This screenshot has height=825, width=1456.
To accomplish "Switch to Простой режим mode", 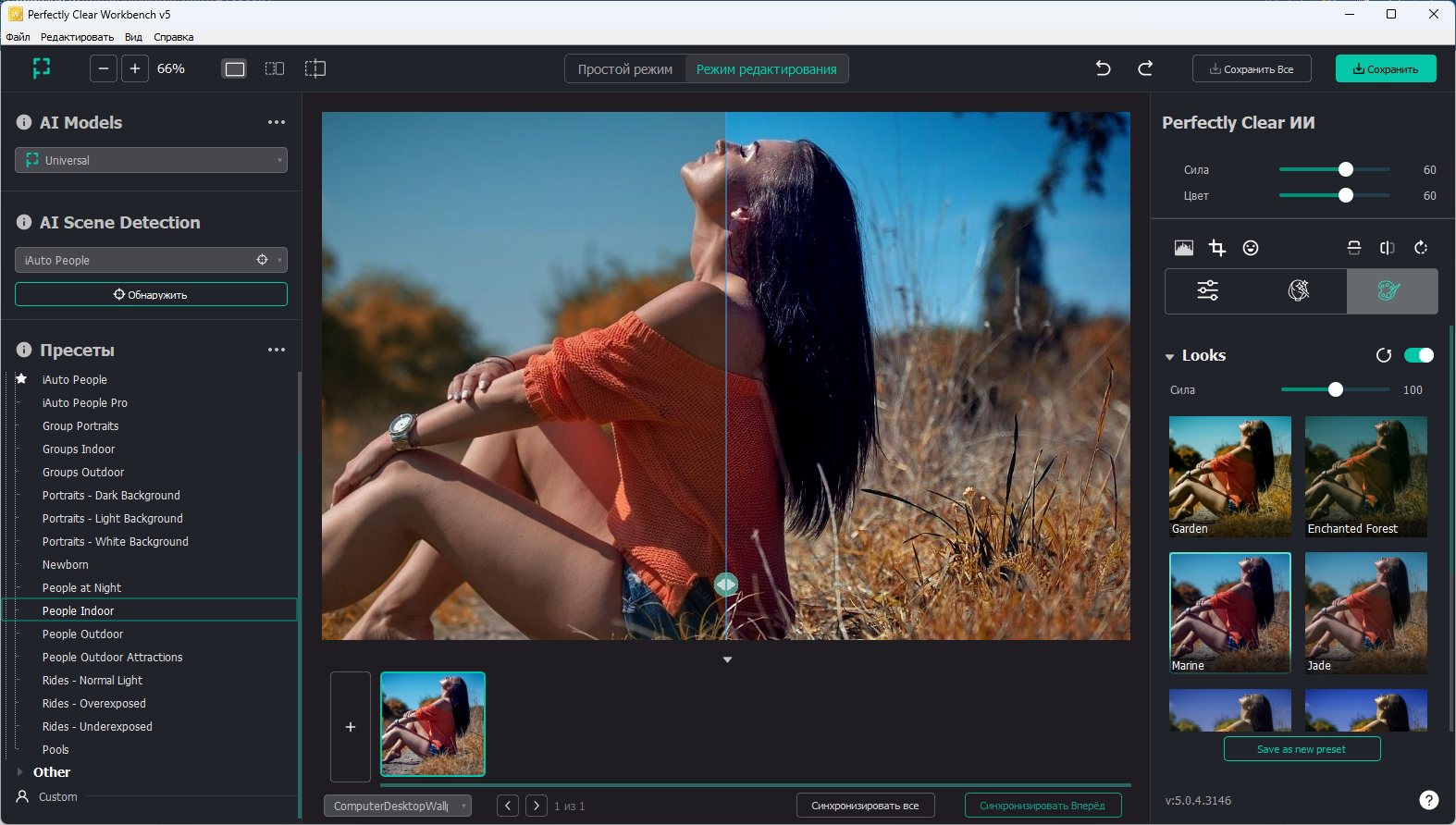I will click(x=625, y=69).
